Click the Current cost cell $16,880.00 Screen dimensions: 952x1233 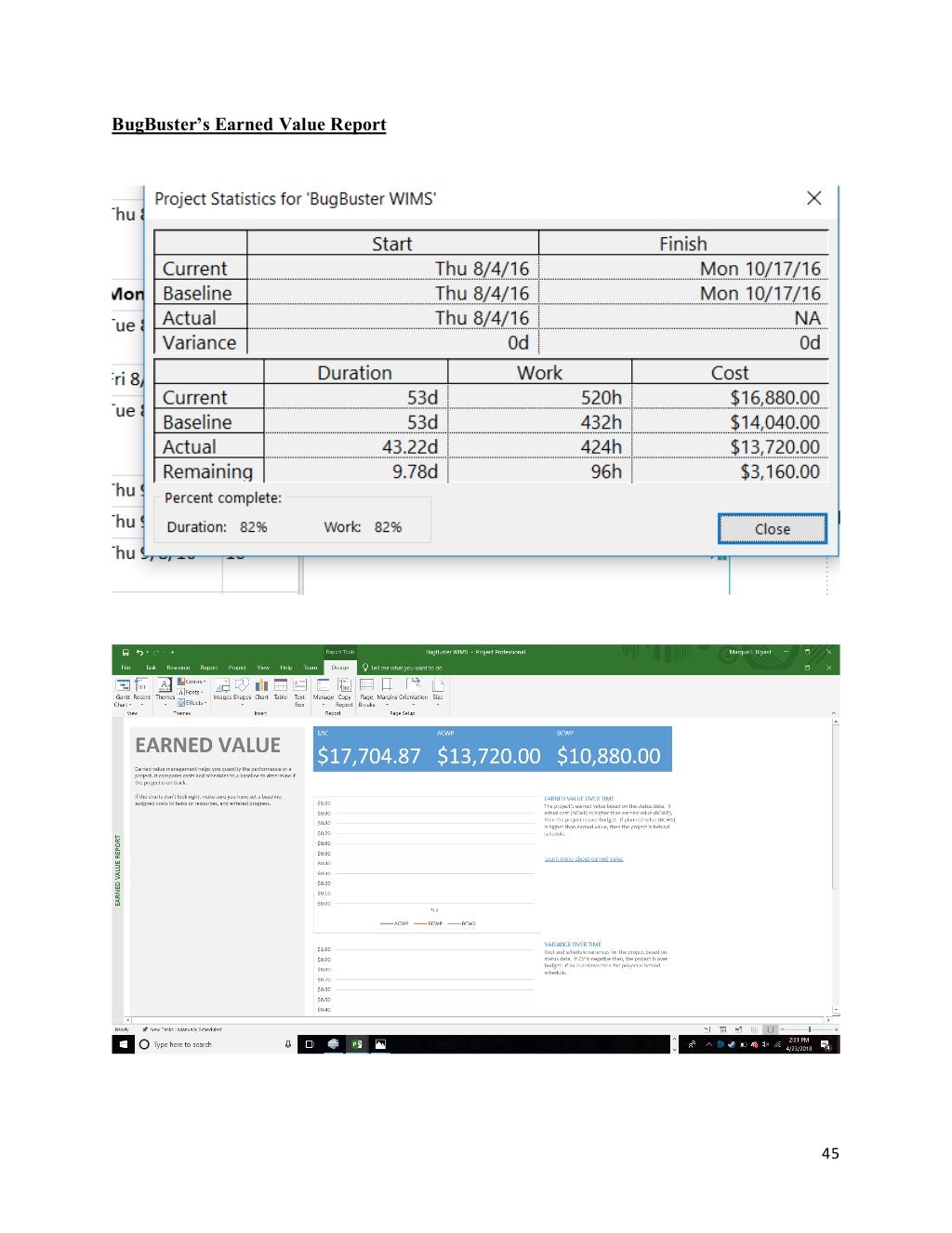(x=729, y=397)
